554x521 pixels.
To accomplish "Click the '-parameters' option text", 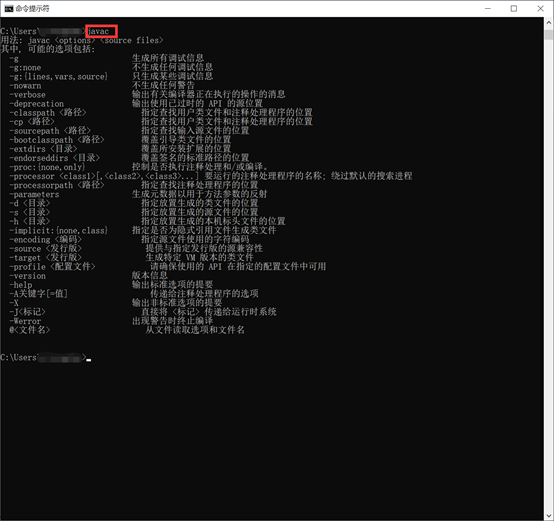I will (34, 194).
